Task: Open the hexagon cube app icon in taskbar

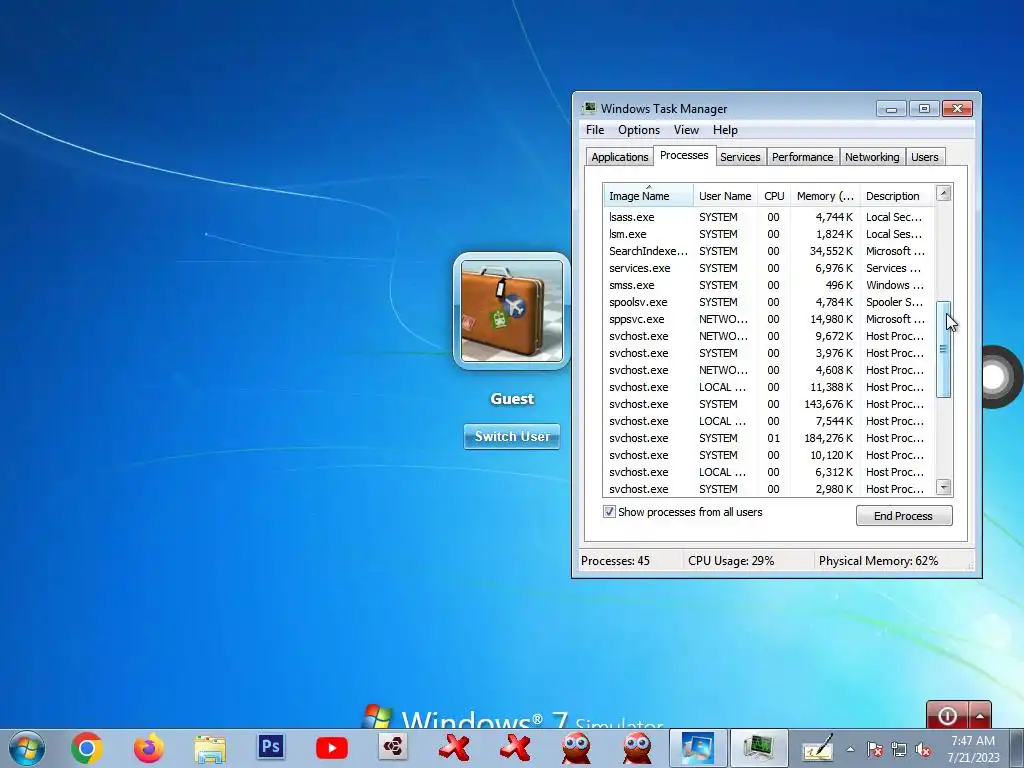Action: pyautogui.click(x=393, y=747)
